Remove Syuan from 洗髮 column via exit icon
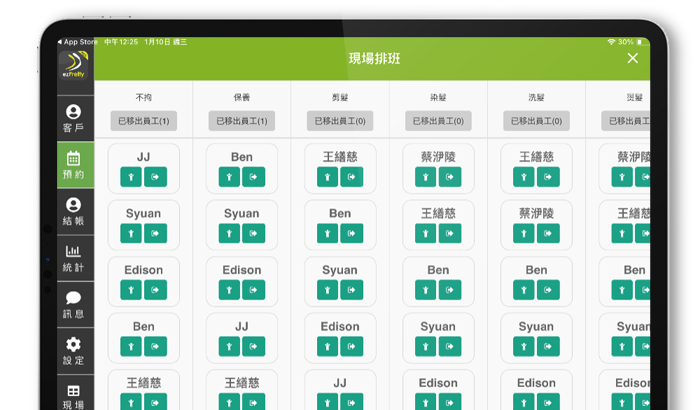700x410 pixels. 548,346
